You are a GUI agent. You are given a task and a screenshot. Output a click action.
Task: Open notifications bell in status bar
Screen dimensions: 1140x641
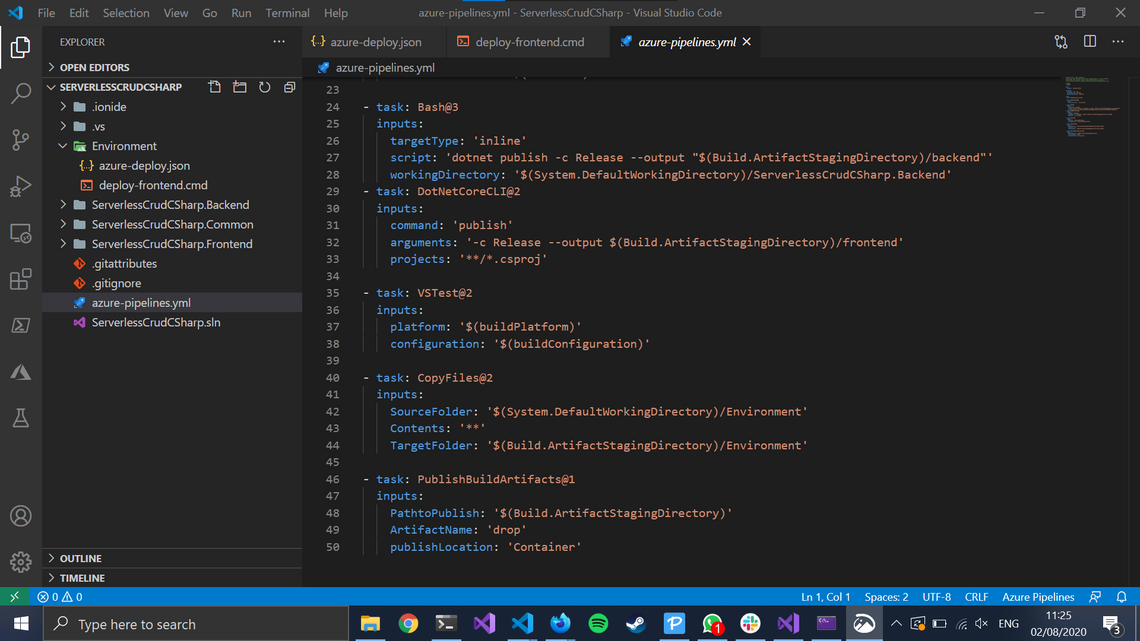(1122, 597)
